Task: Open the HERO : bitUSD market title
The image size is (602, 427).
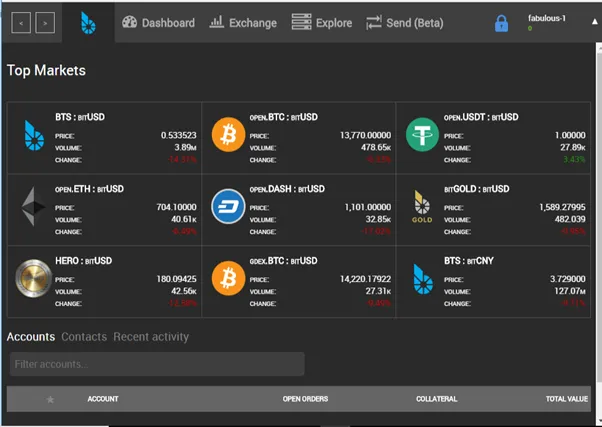Action: 84,261
